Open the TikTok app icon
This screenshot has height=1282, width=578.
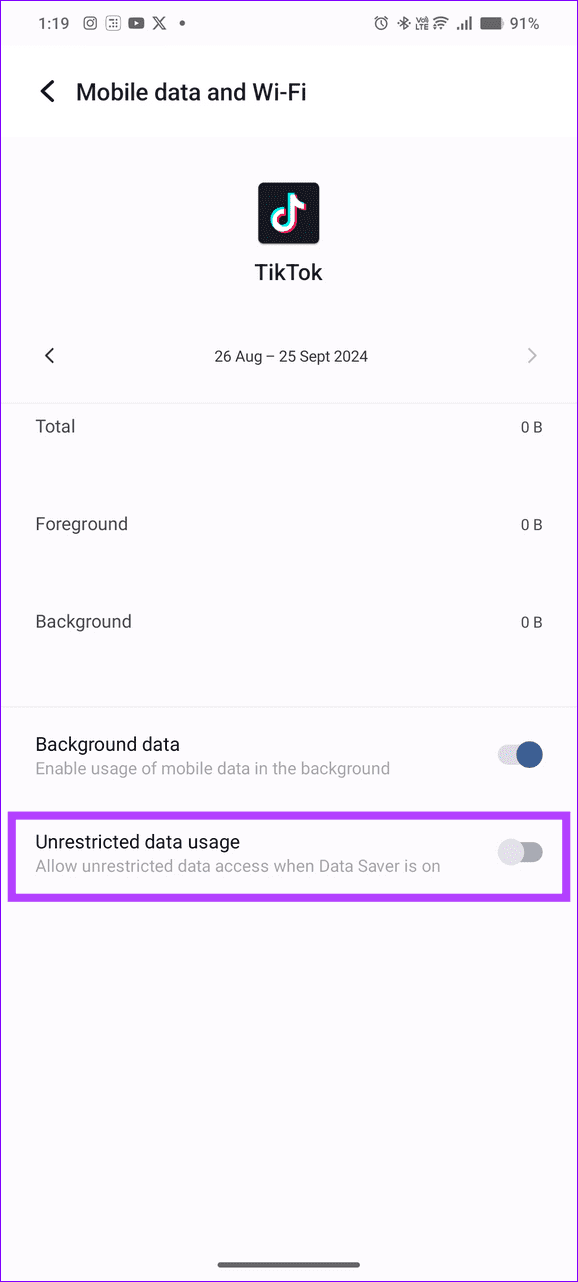pyautogui.click(x=289, y=212)
